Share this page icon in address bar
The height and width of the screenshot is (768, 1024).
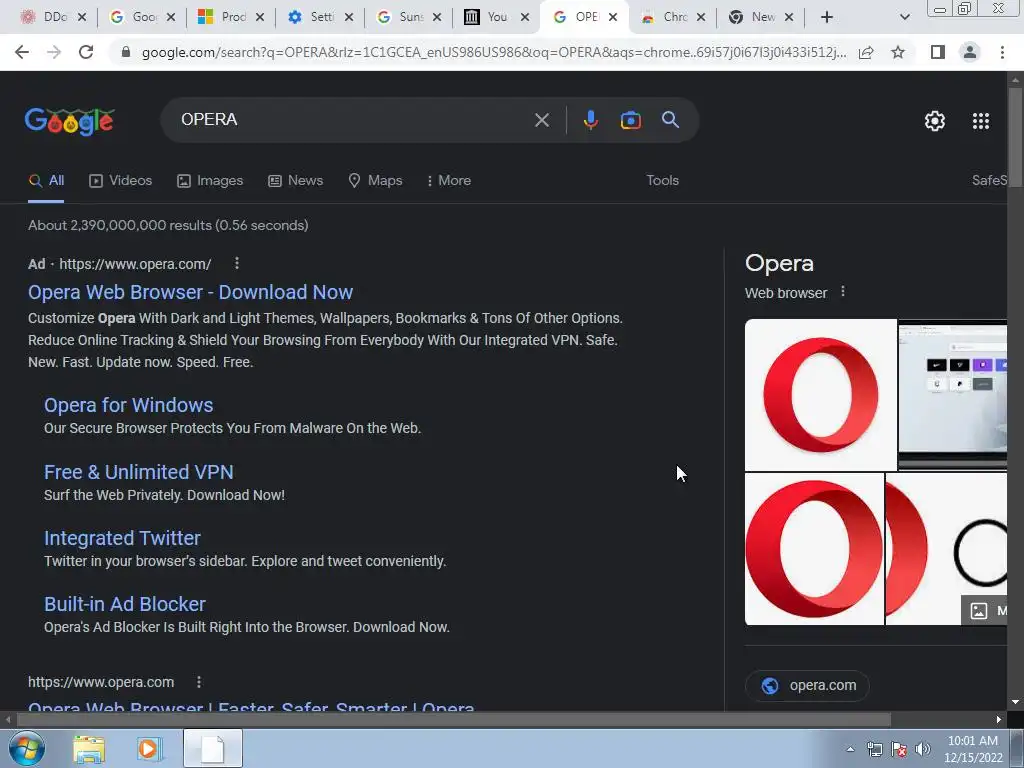[x=866, y=52]
